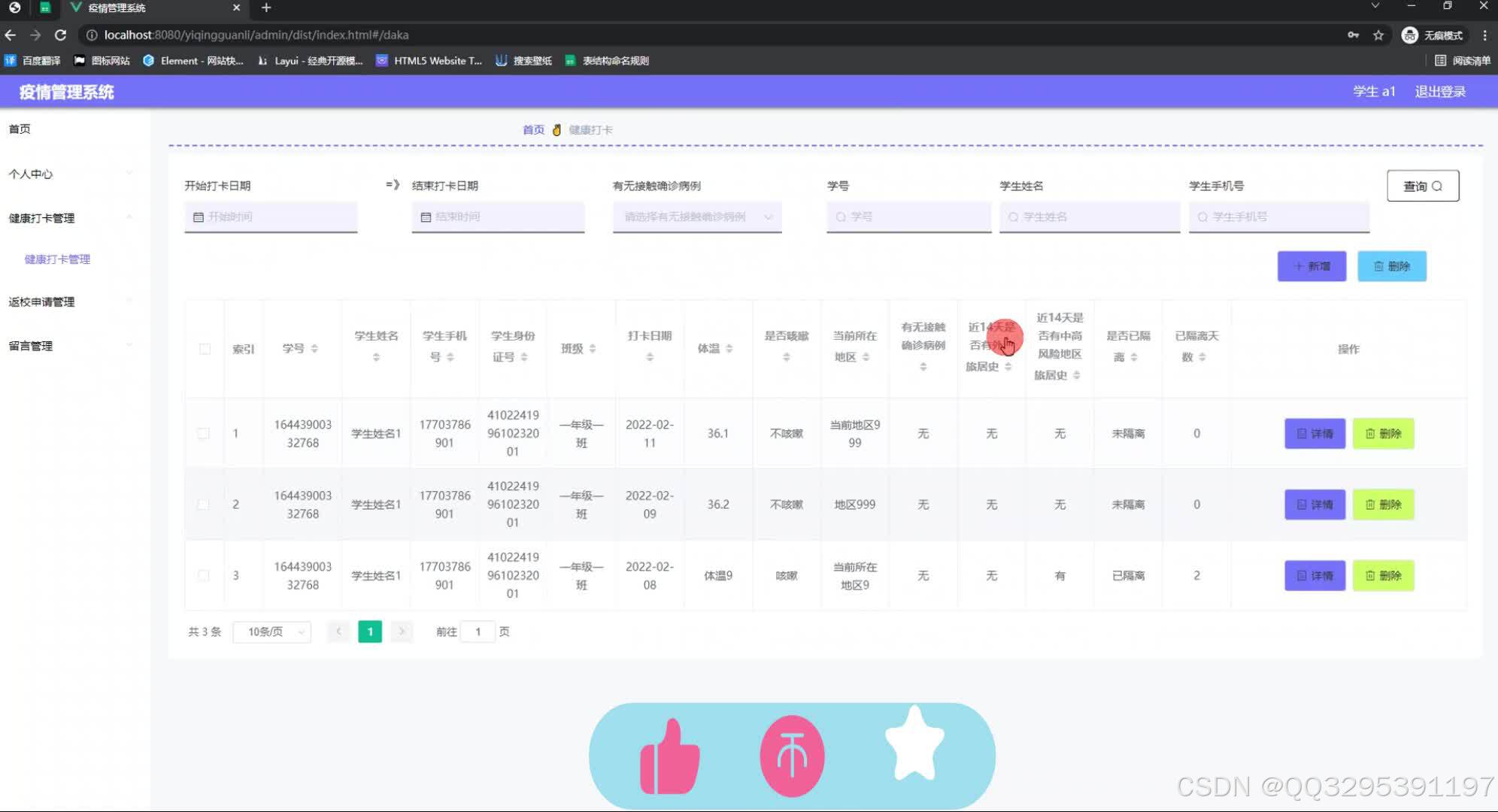Click the pink coin donate icon
This screenshot has height=812, width=1498.
tap(792, 756)
